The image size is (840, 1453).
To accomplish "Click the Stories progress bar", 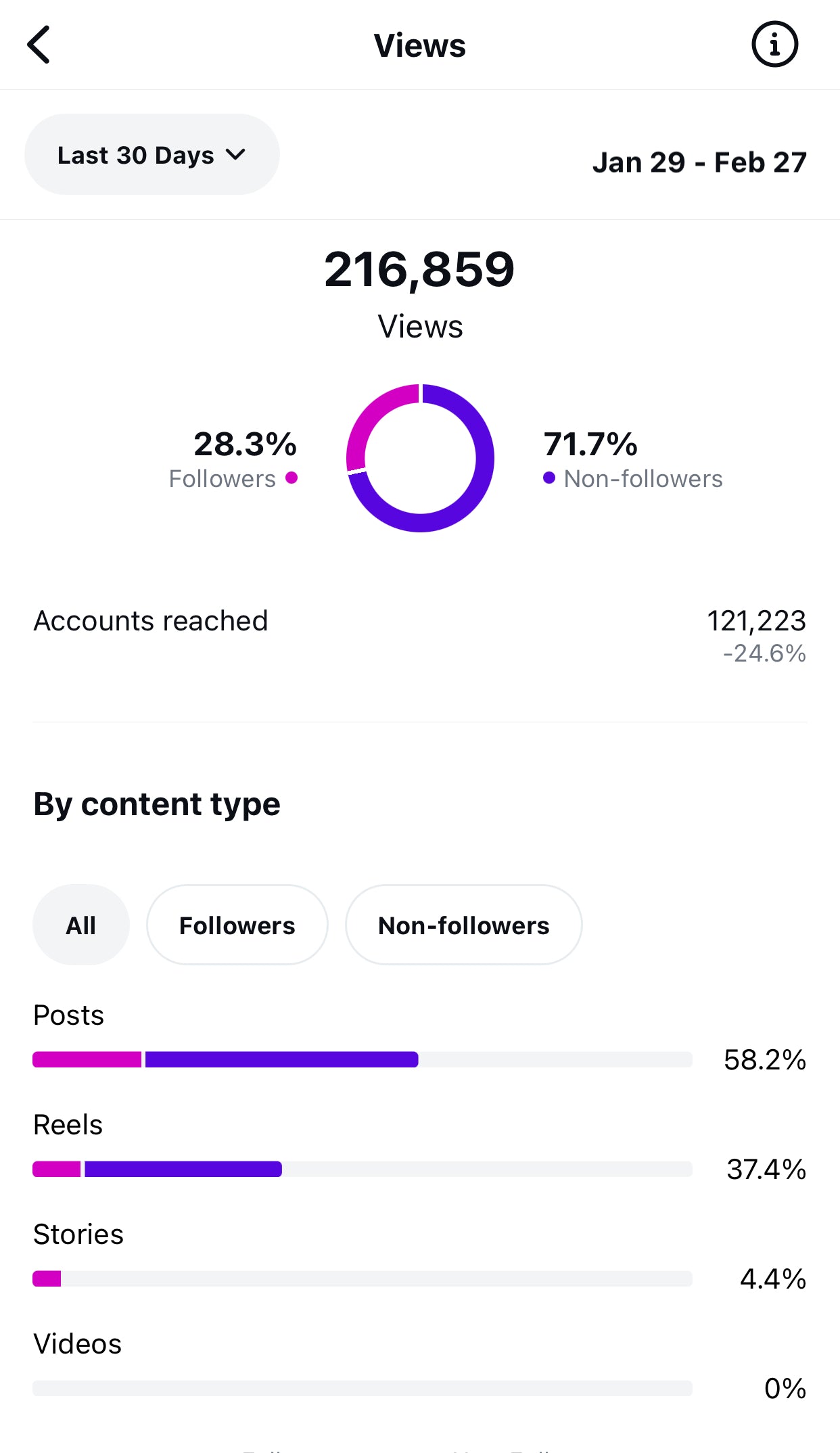I will point(363,1278).
